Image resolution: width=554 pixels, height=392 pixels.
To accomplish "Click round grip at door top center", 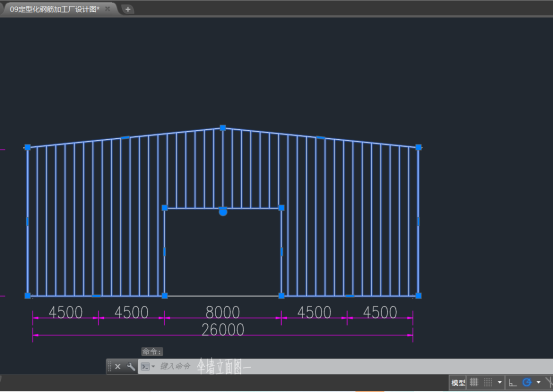I will click(x=223, y=212).
